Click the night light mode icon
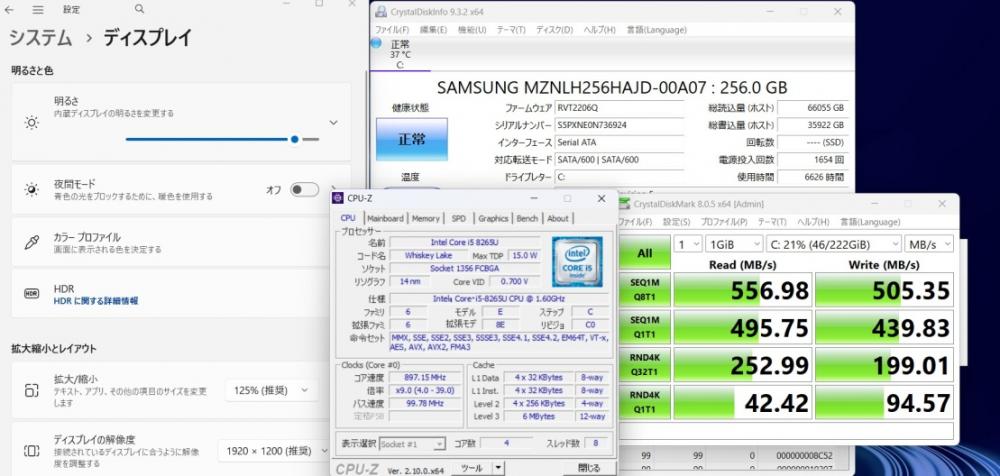Viewport: 1000px width, 476px height. coord(31,190)
